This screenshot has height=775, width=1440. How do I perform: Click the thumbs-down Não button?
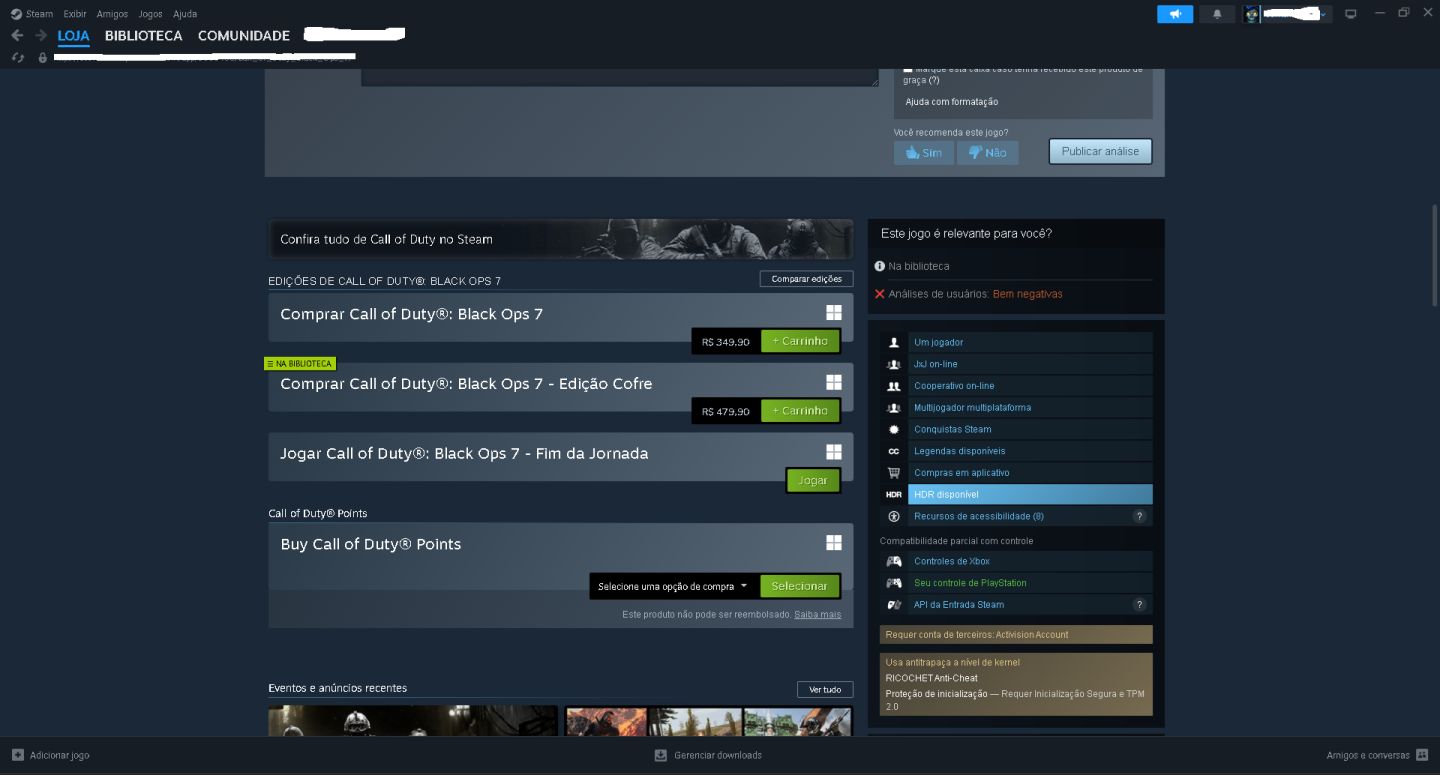click(987, 152)
